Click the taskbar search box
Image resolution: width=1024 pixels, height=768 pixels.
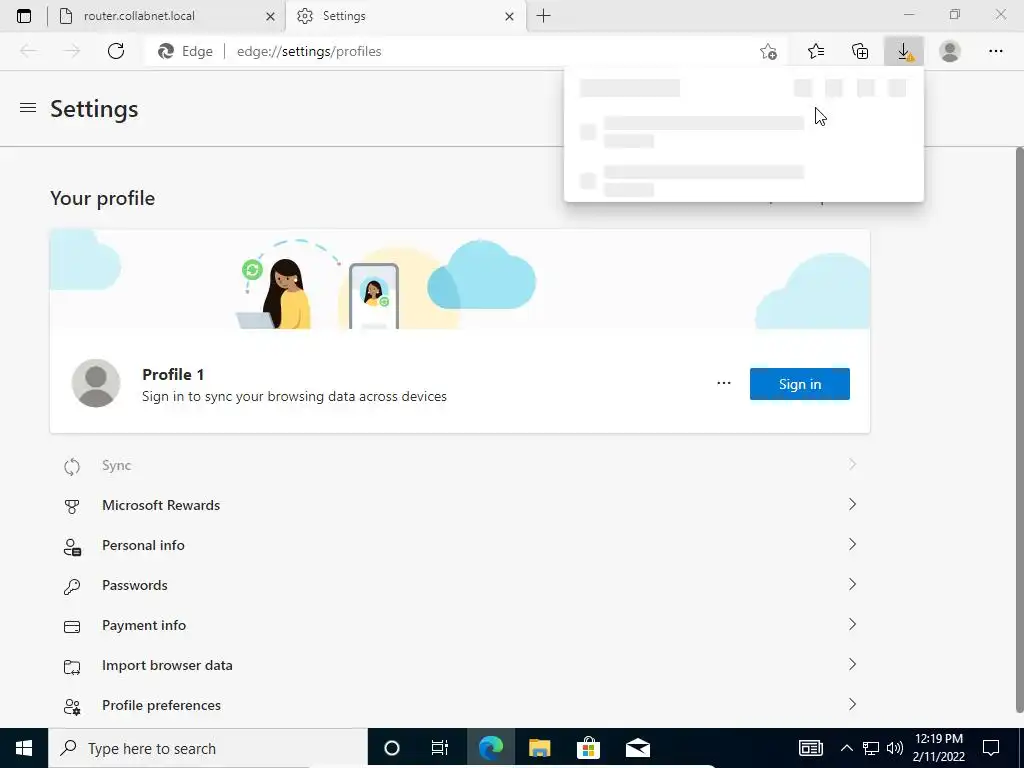point(208,748)
